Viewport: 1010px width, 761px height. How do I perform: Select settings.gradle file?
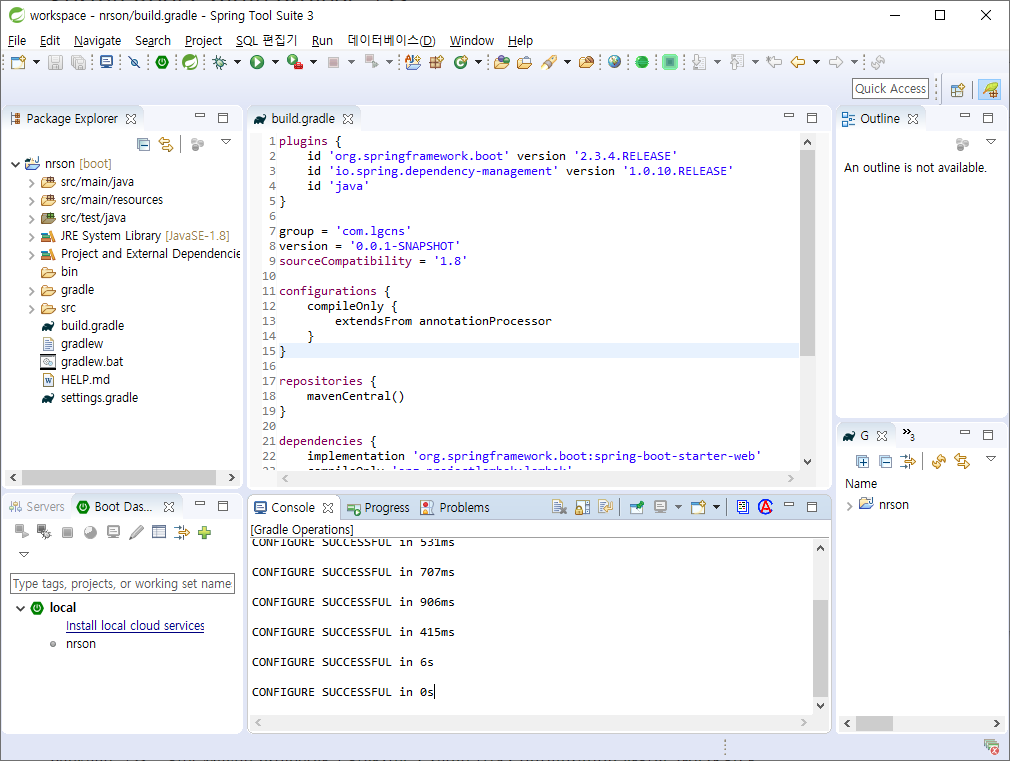coord(99,398)
